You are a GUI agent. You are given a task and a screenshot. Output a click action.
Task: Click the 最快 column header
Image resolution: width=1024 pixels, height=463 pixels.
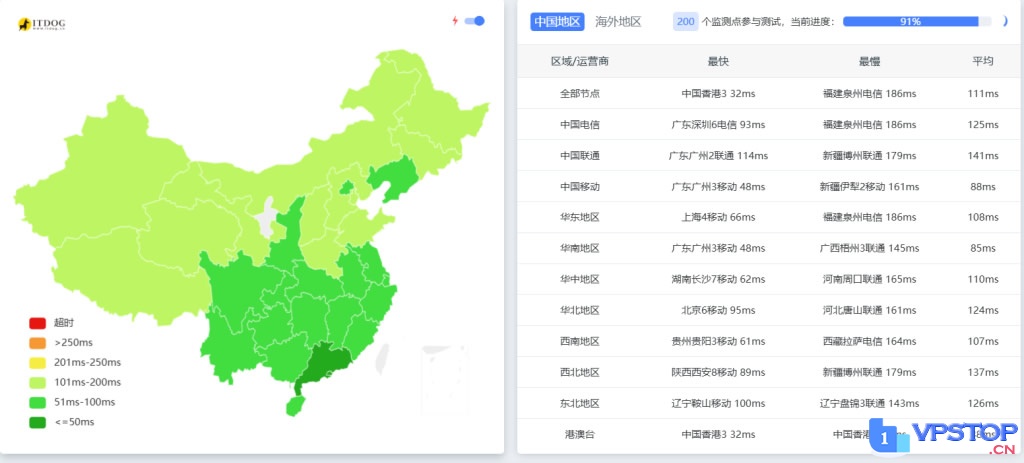pos(718,61)
